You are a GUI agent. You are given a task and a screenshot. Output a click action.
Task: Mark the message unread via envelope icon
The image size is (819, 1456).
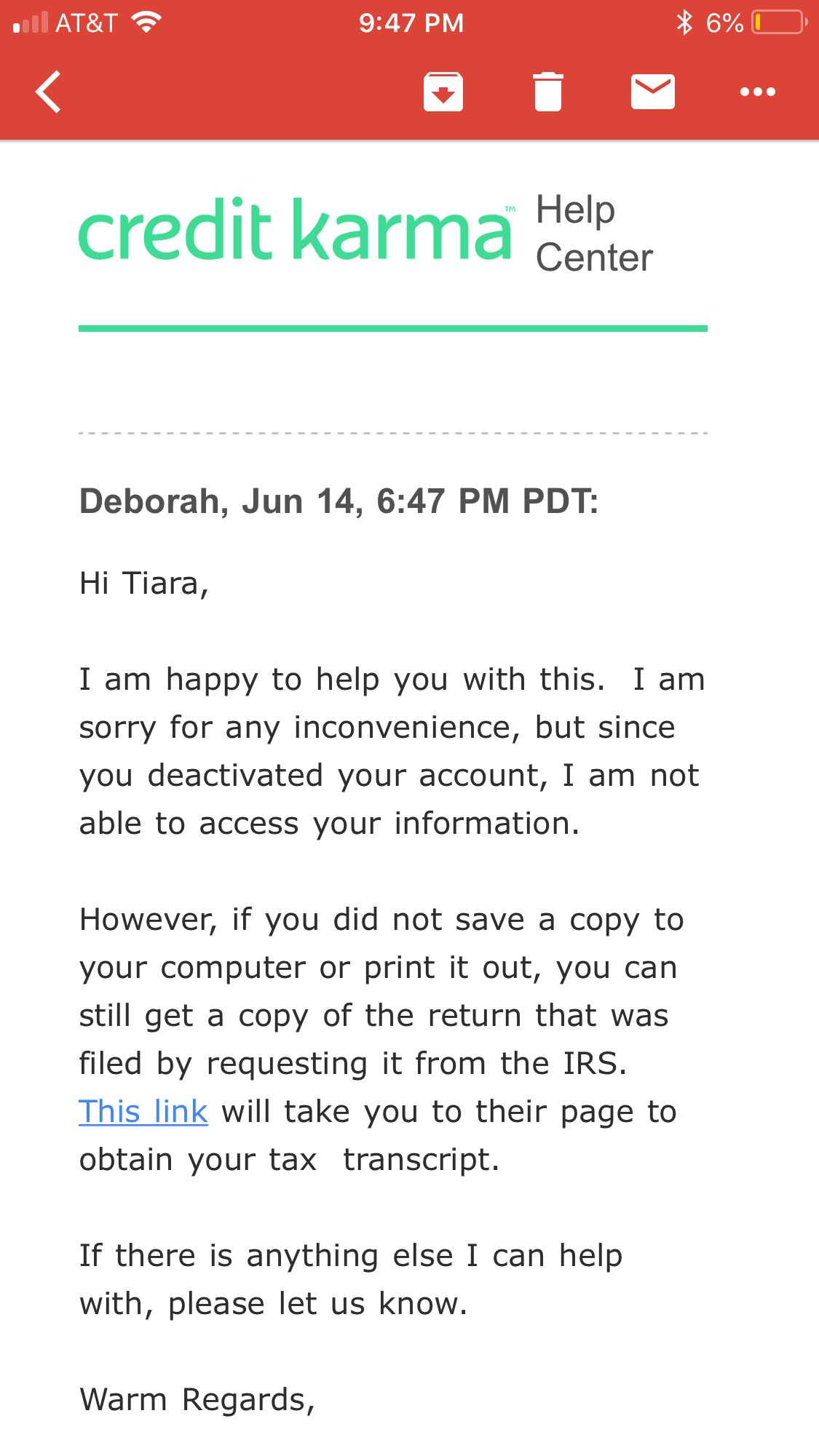[653, 92]
